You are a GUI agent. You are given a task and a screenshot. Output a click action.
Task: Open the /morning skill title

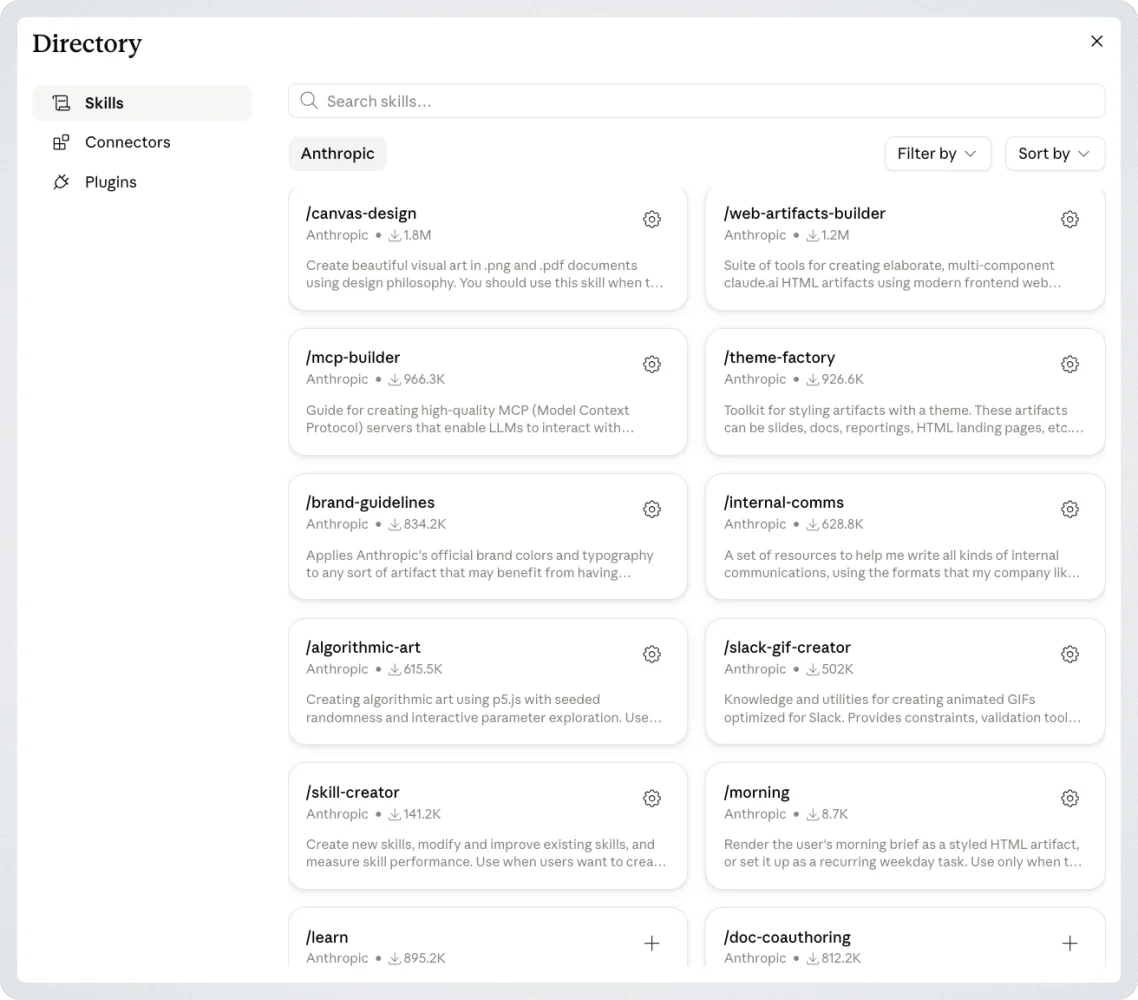757,792
